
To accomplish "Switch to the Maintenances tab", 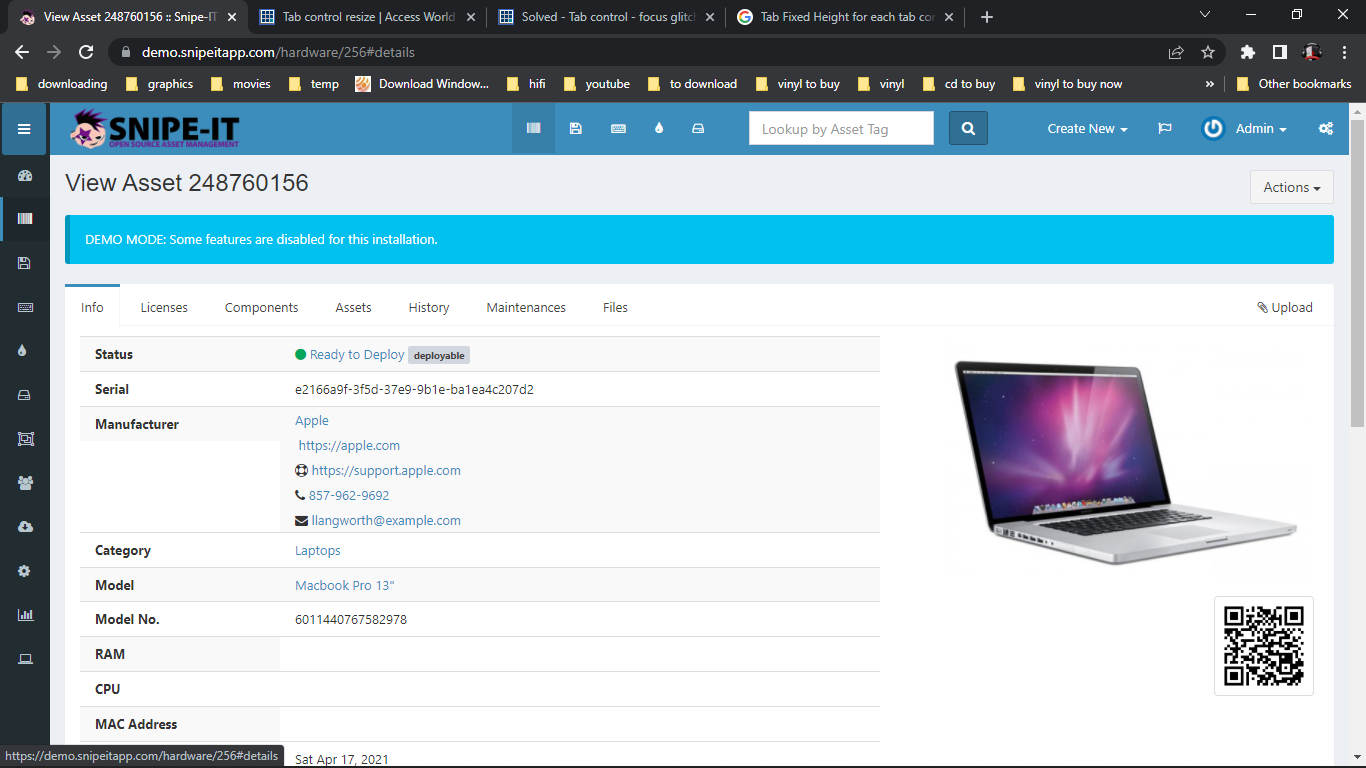I will click(x=526, y=307).
